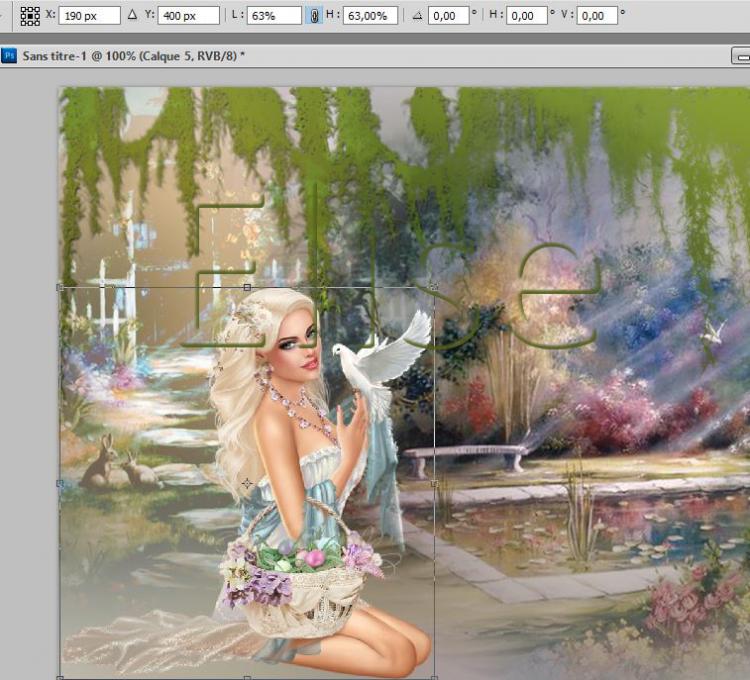The height and width of the screenshot is (680, 750).
Task: Click the vertical skew input field
Action: tap(598, 16)
